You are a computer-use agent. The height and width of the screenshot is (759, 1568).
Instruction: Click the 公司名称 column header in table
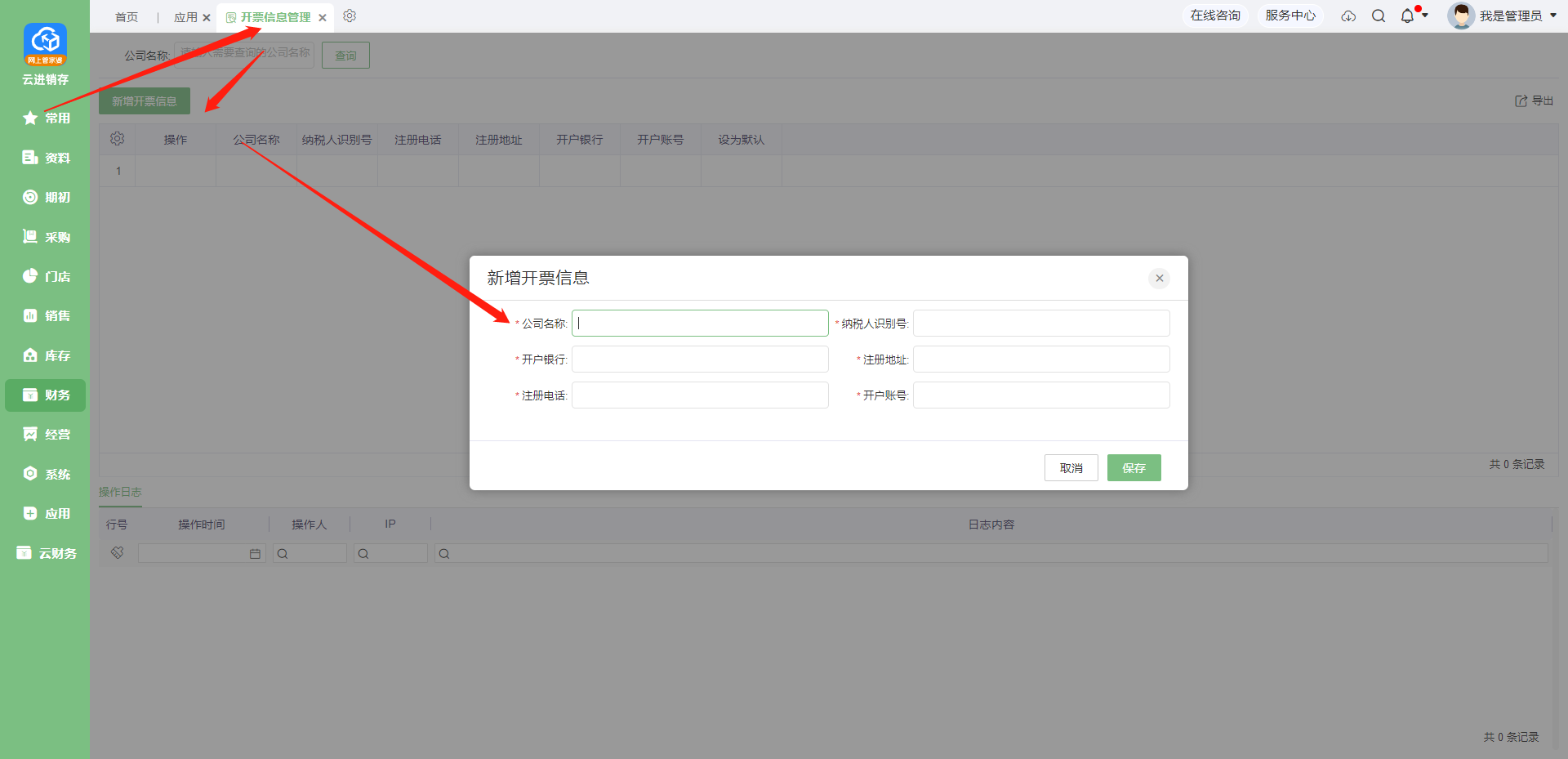[x=256, y=140]
